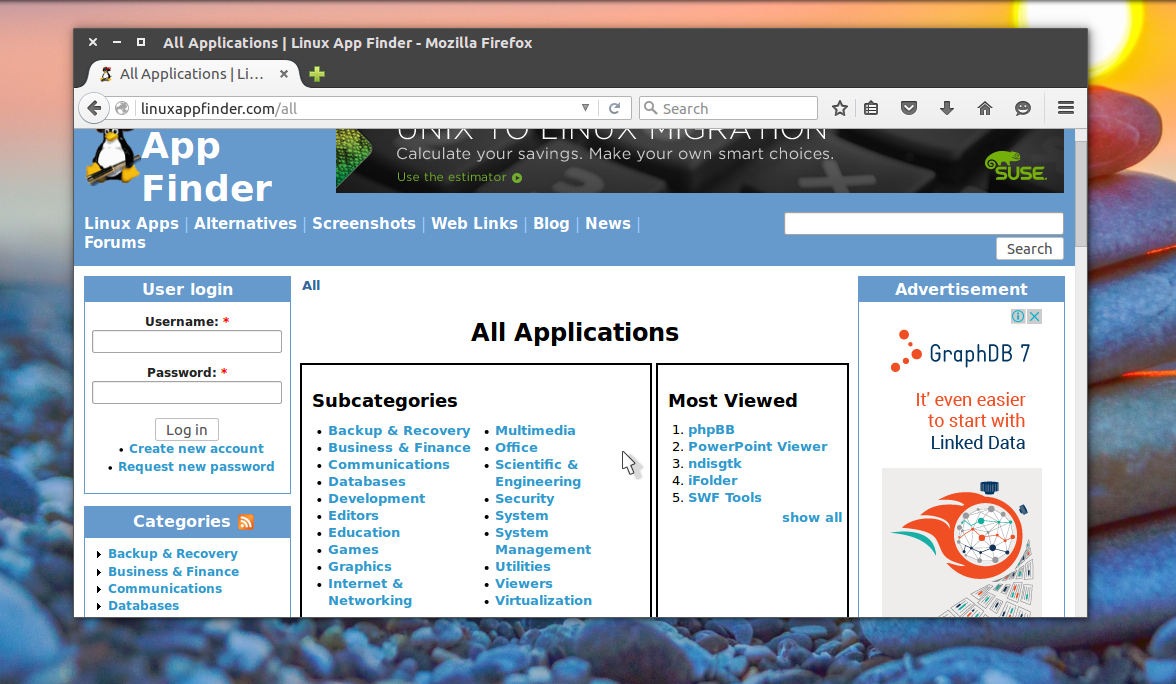Open Linux Apps in site navigation
This screenshot has width=1176, height=684.
click(x=131, y=224)
